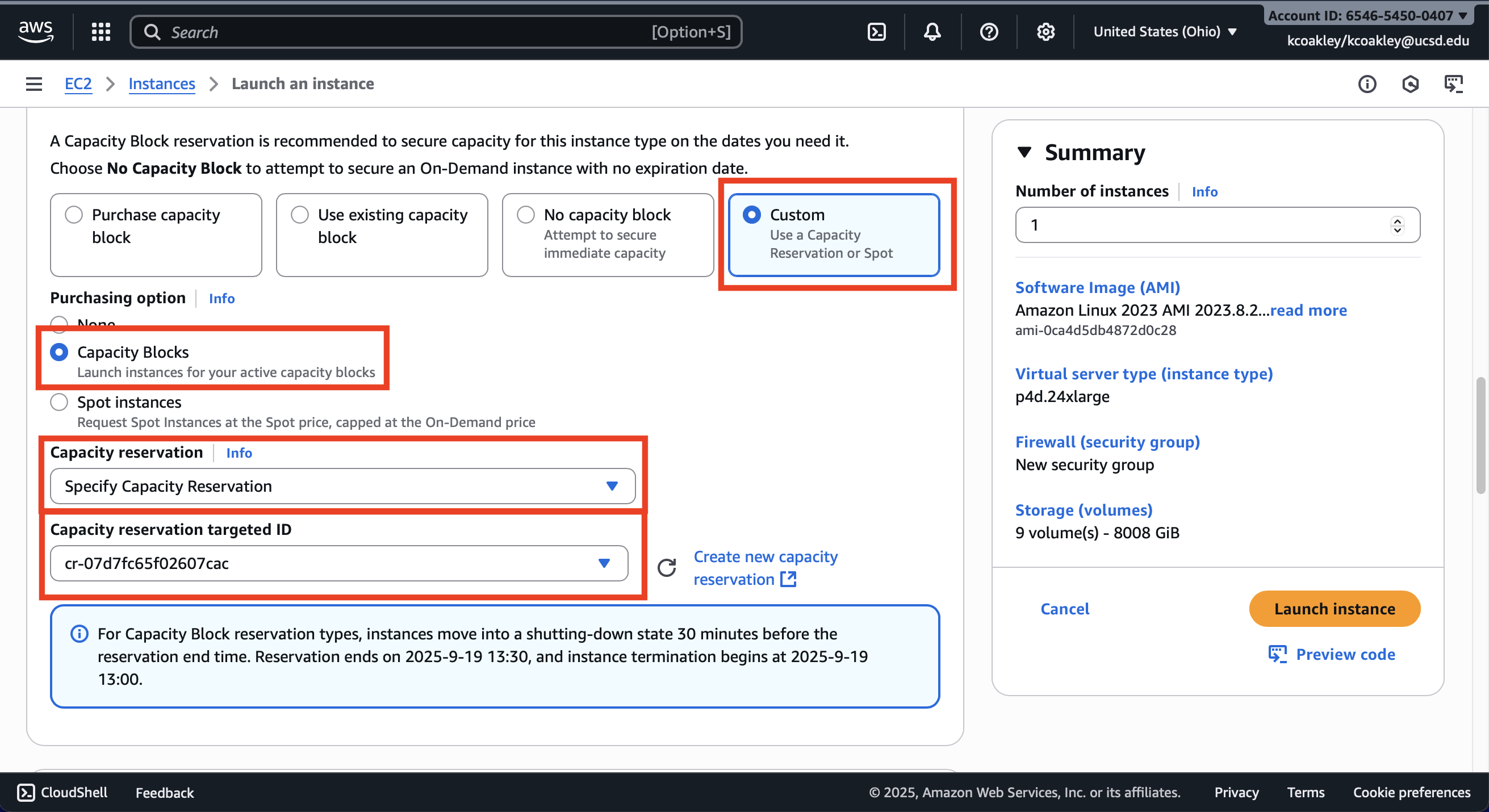Go to Instances breadcrumb
Screen dimensions: 1489x812
161,84
